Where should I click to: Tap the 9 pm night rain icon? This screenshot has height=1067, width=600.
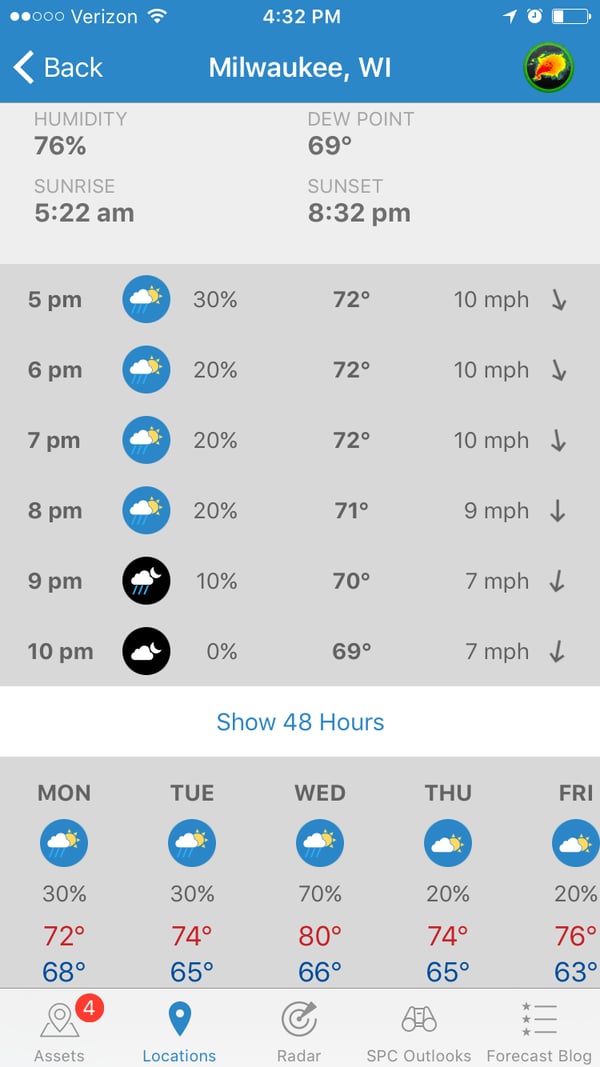pos(146,581)
